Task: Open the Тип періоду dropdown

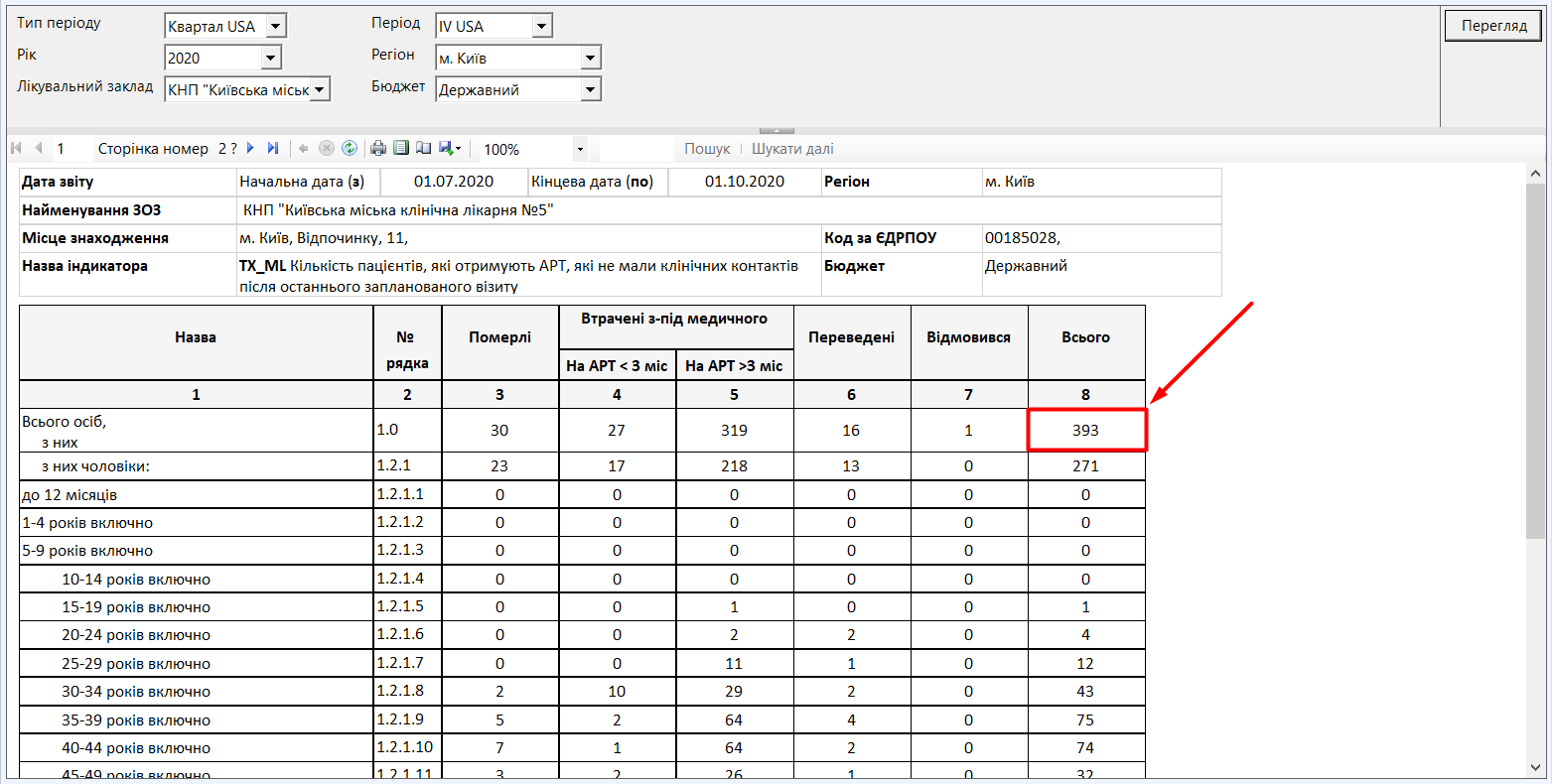Action: [x=276, y=26]
